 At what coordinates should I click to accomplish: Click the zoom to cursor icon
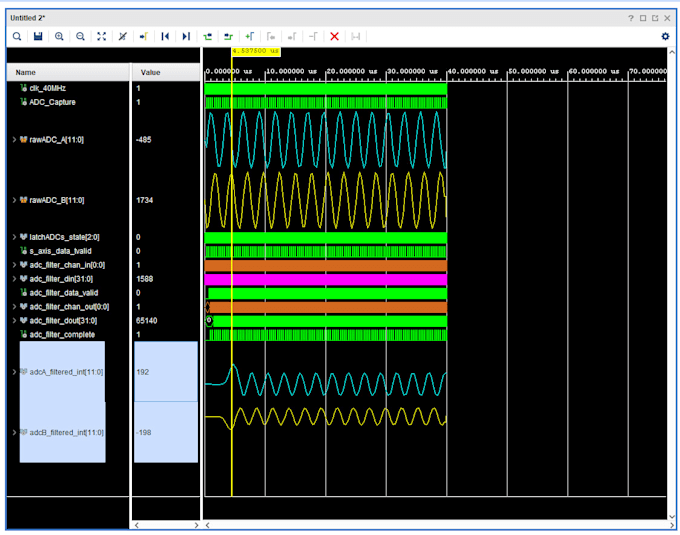123,36
